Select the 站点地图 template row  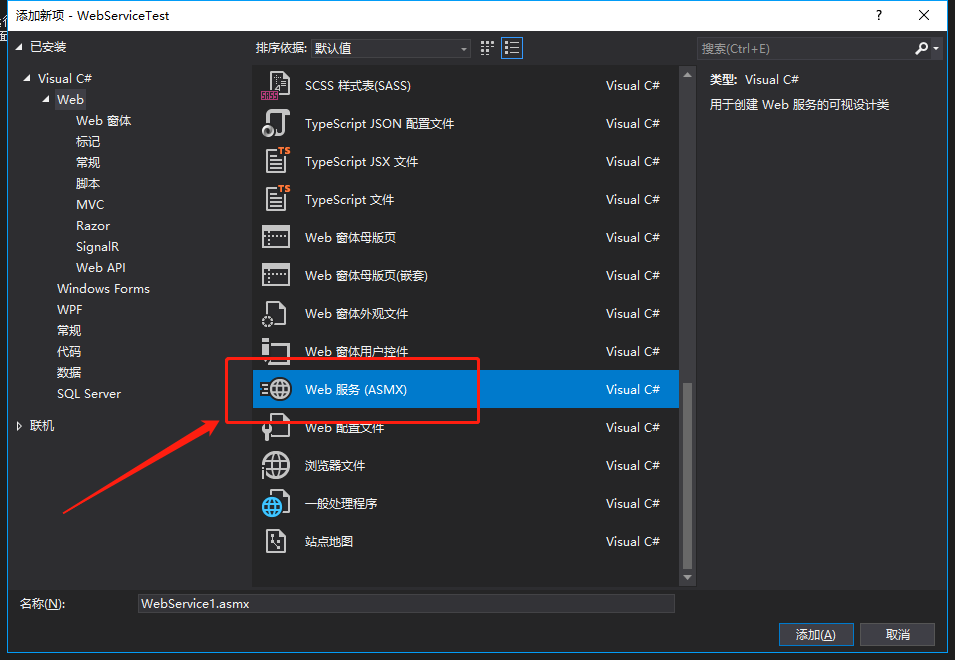tap(466, 541)
